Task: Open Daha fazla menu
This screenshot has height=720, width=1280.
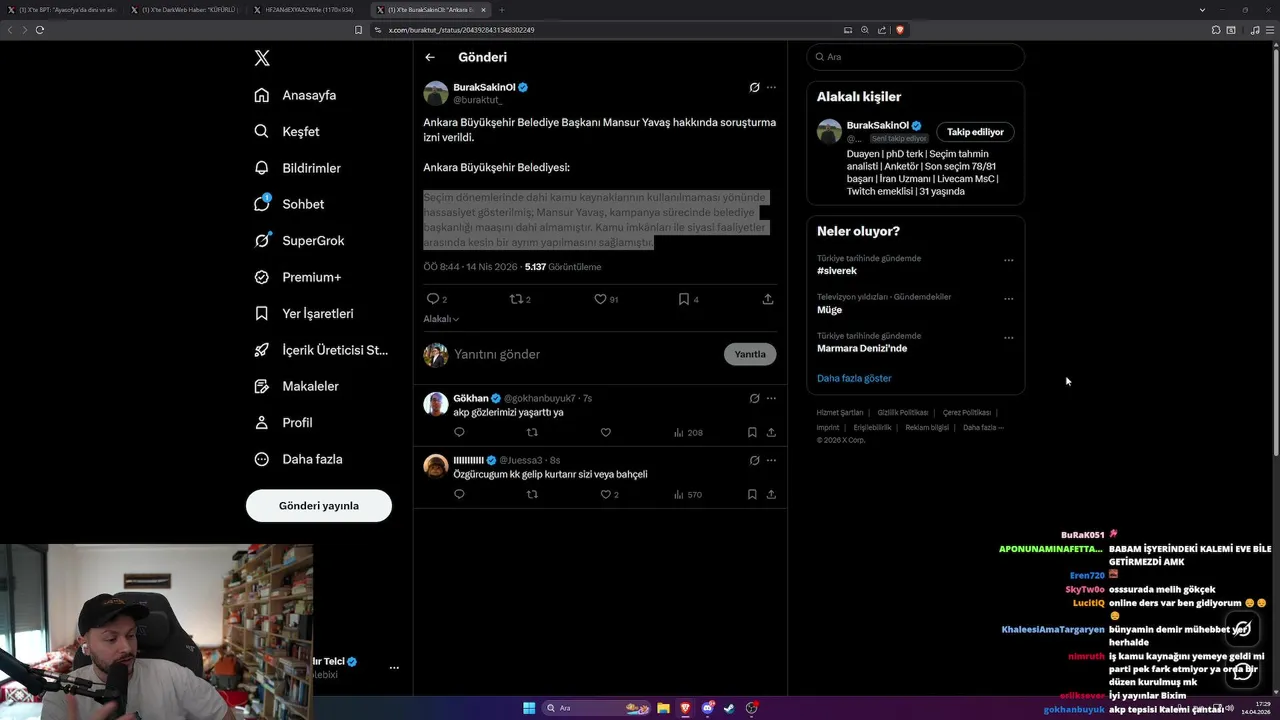Action: click(x=299, y=459)
